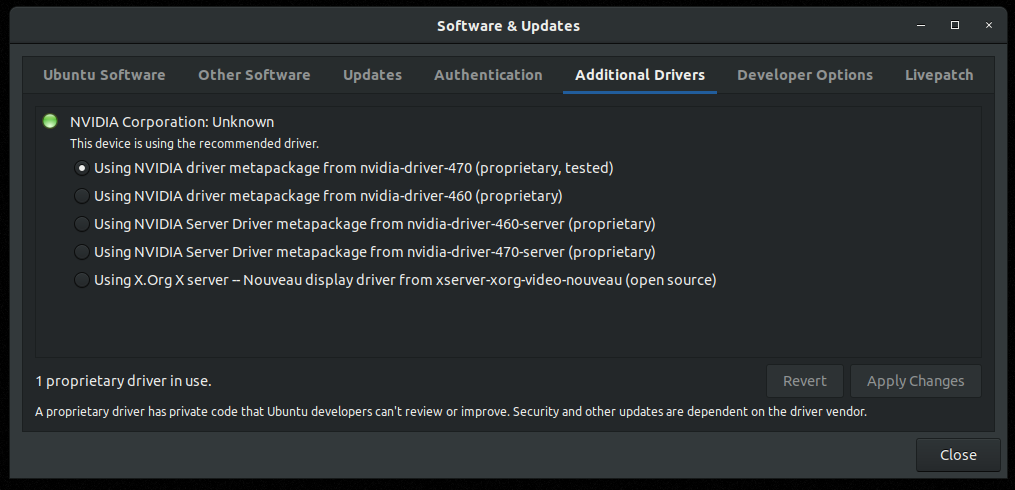
Task: Click the Software & Updates window title
Action: click(x=508, y=26)
